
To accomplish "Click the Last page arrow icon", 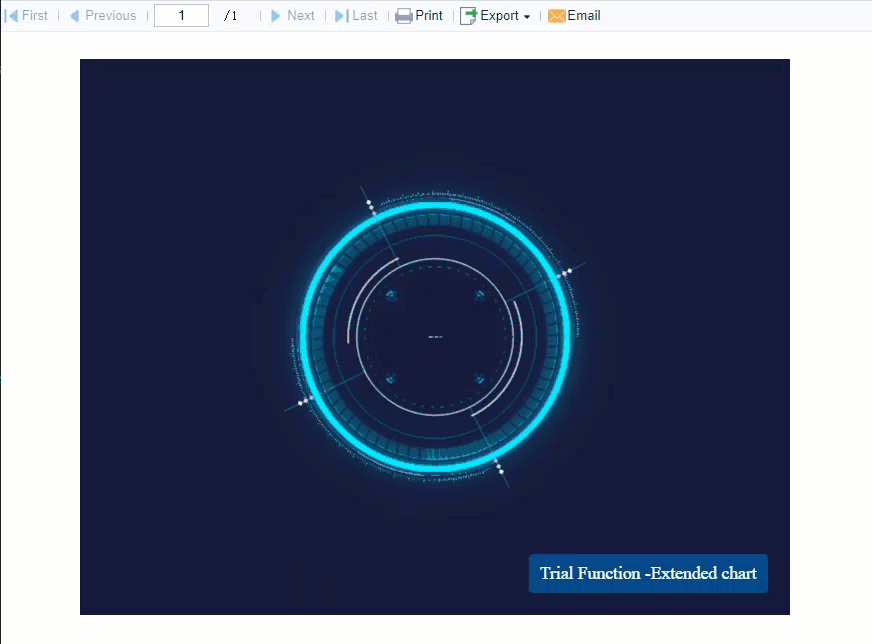I will click(x=341, y=16).
